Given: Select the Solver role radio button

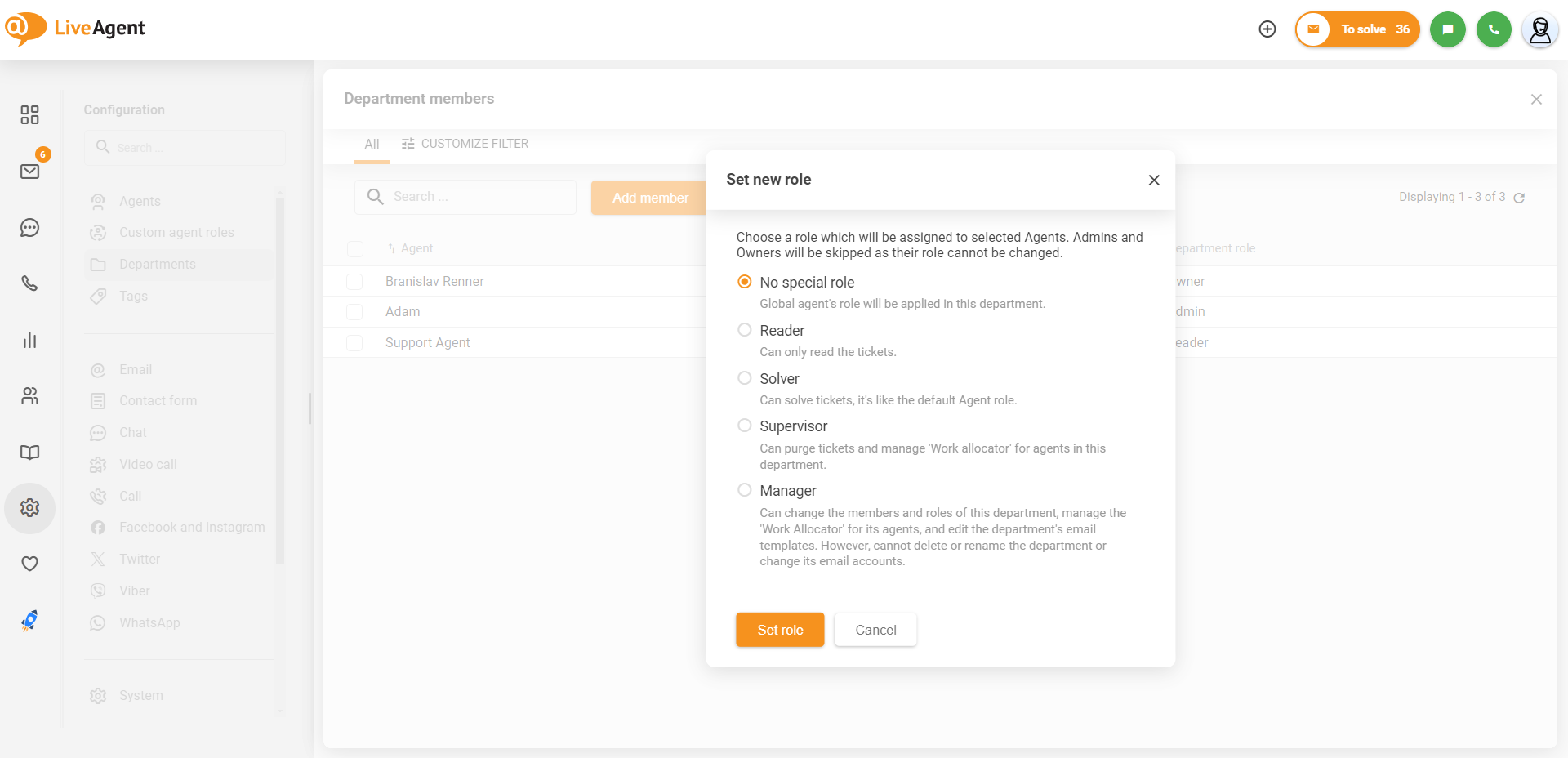Looking at the screenshot, I should (745, 378).
